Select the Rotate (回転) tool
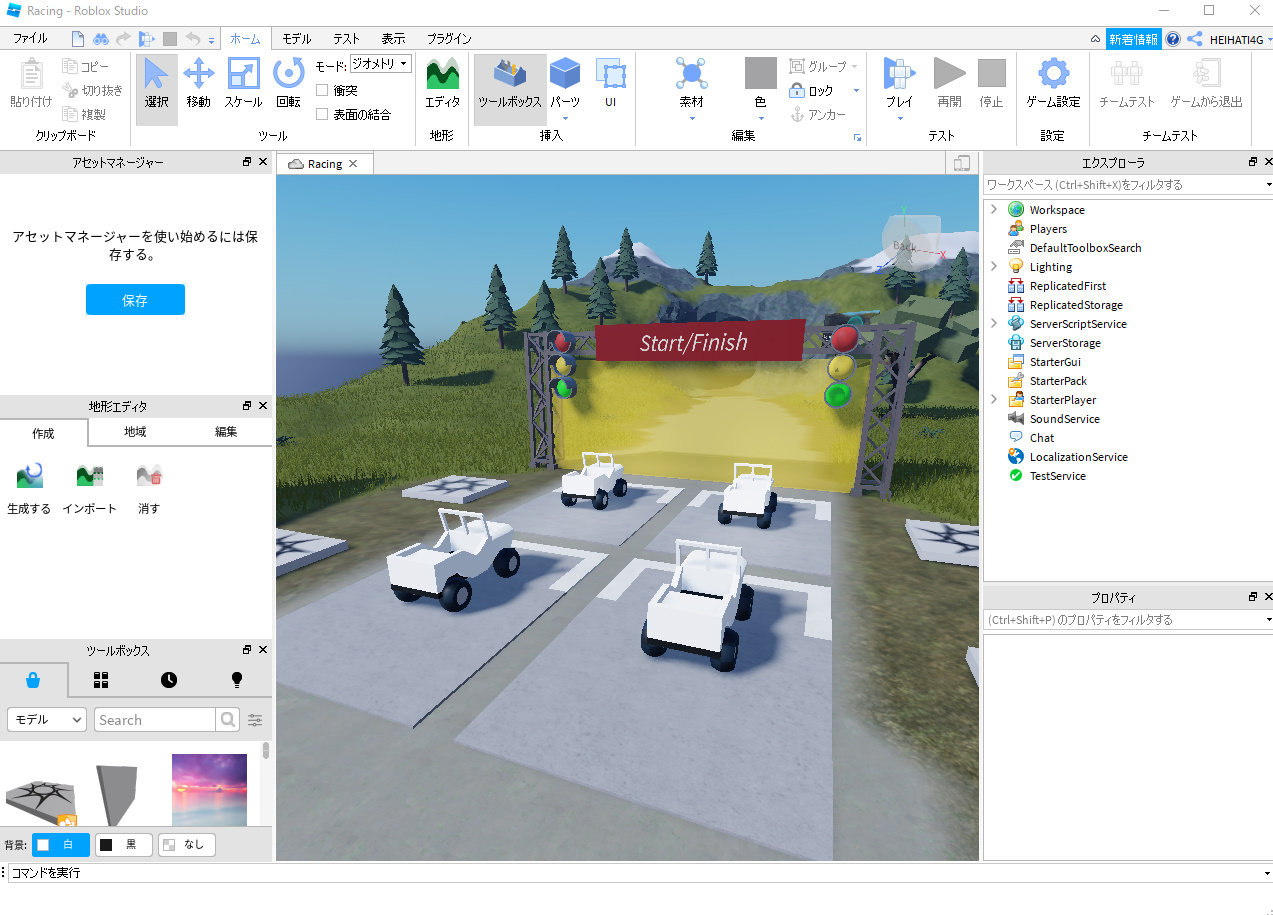1273x915 pixels. [288, 82]
